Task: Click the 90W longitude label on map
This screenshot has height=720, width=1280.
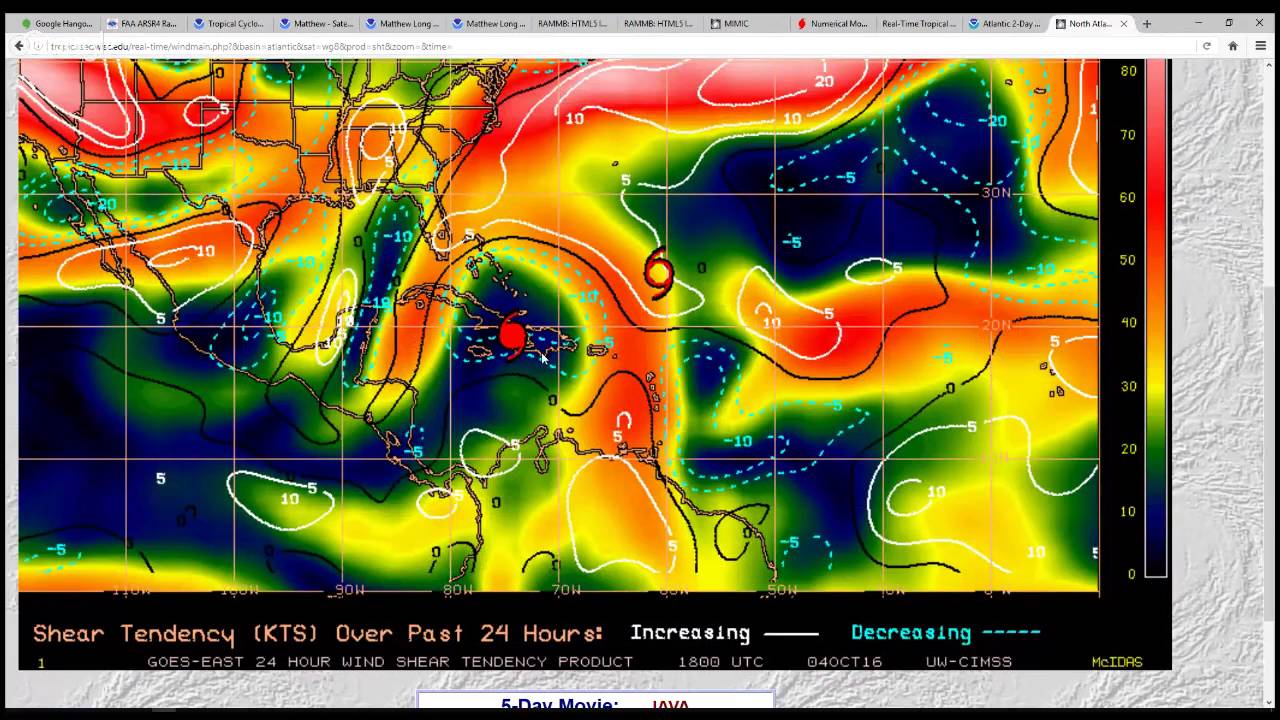Action: tap(349, 590)
